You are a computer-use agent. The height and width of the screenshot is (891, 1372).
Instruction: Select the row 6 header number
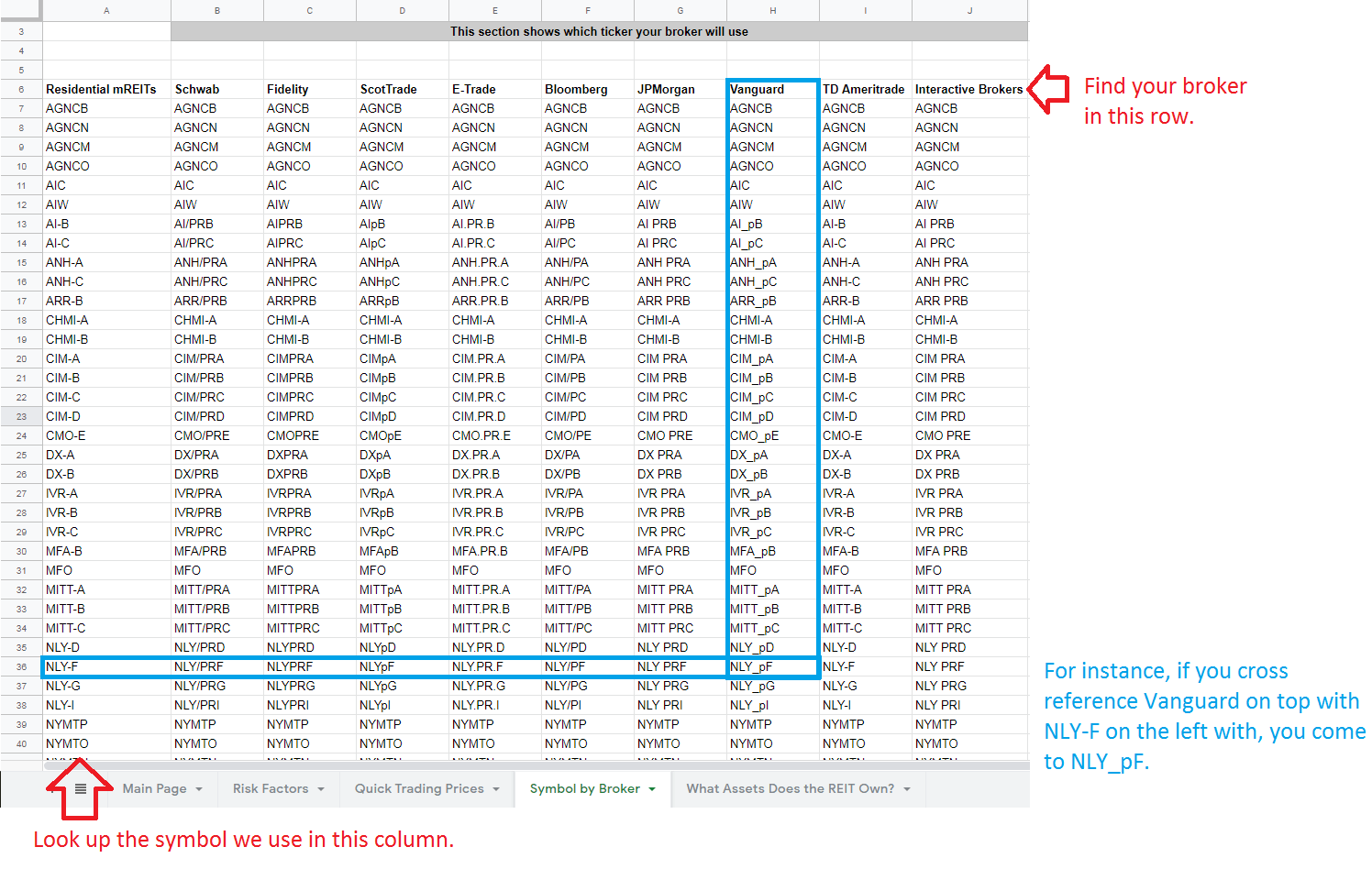pos(21,90)
